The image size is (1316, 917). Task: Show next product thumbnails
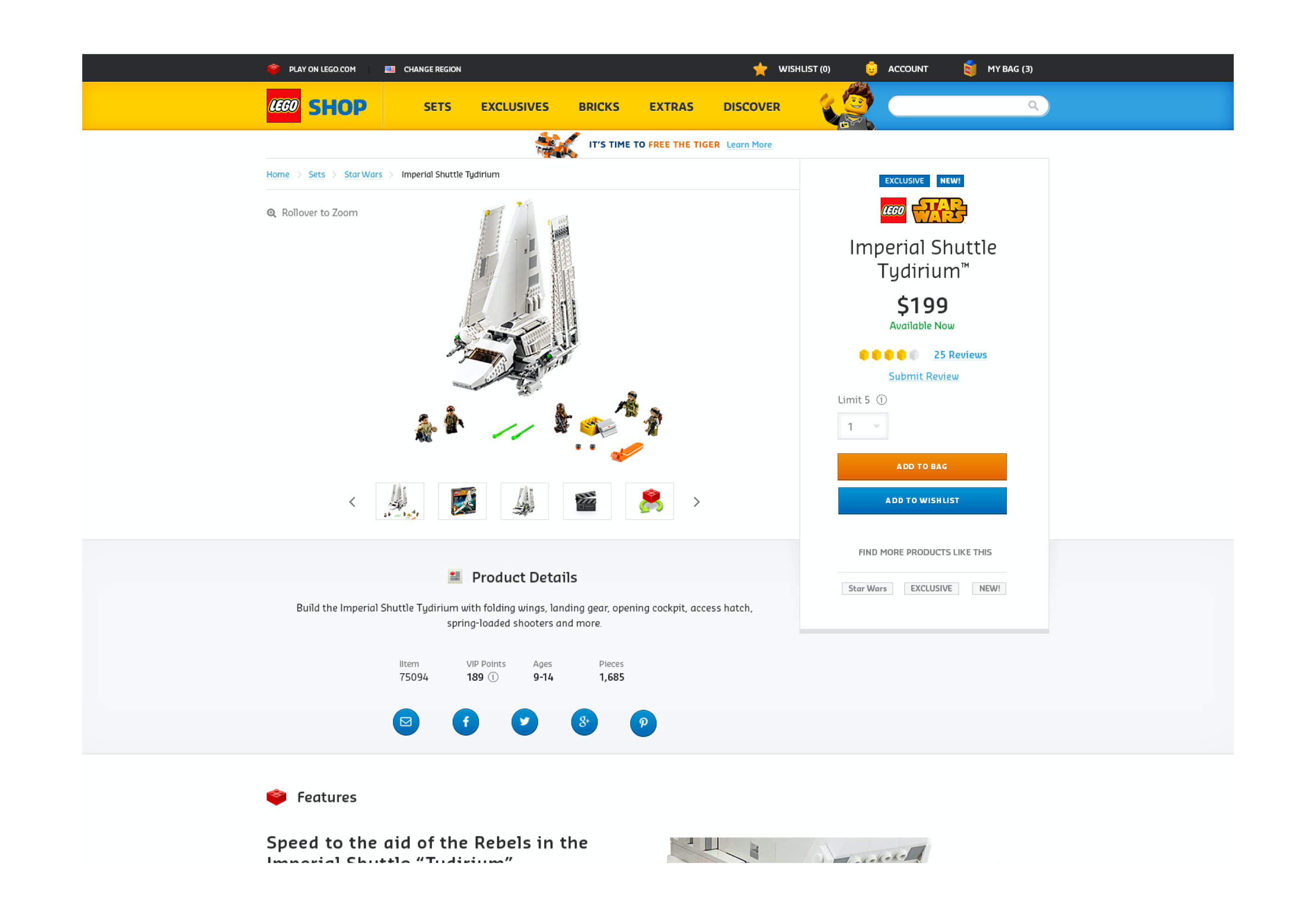[697, 502]
